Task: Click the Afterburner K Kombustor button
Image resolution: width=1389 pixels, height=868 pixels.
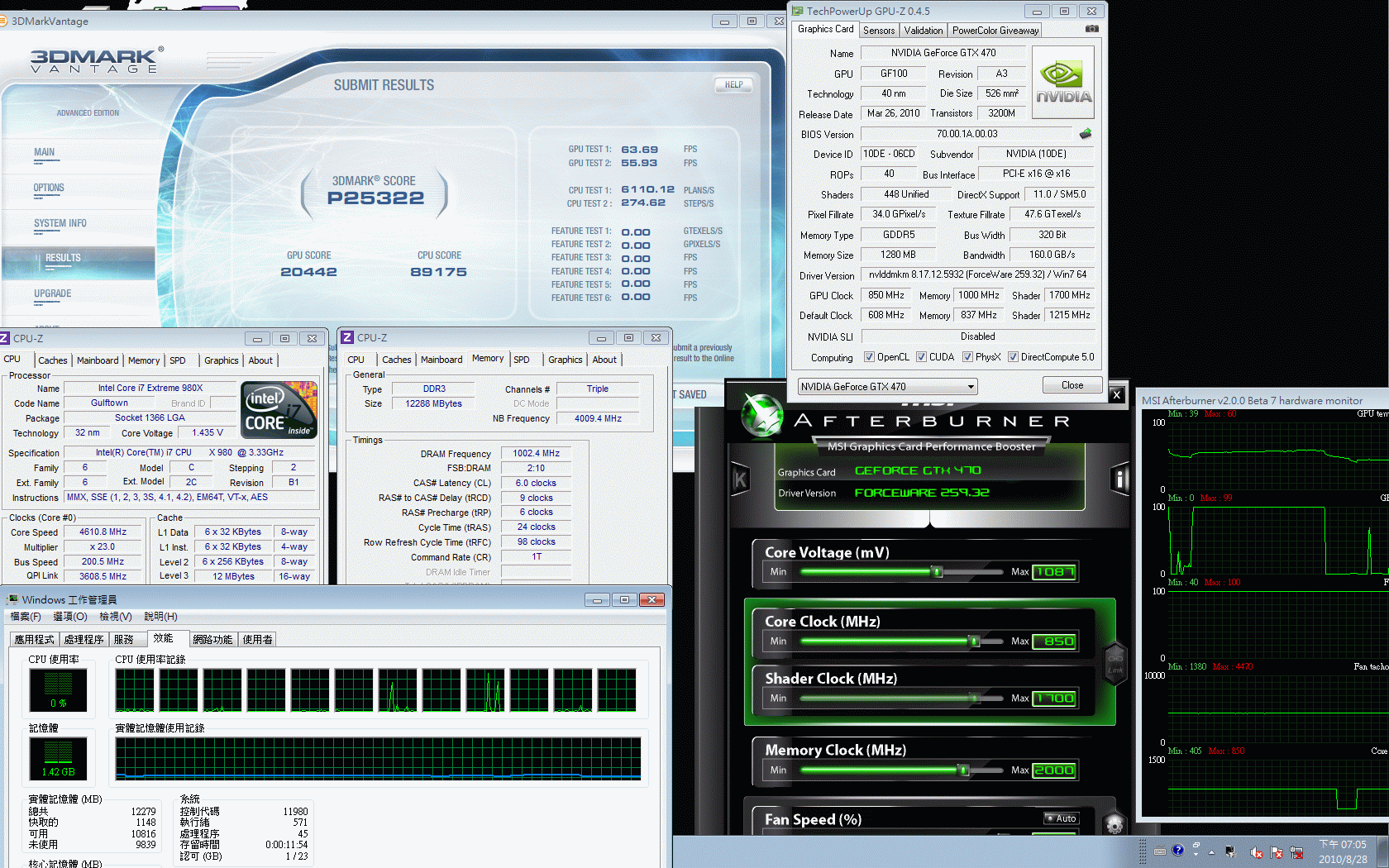Action: click(740, 479)
